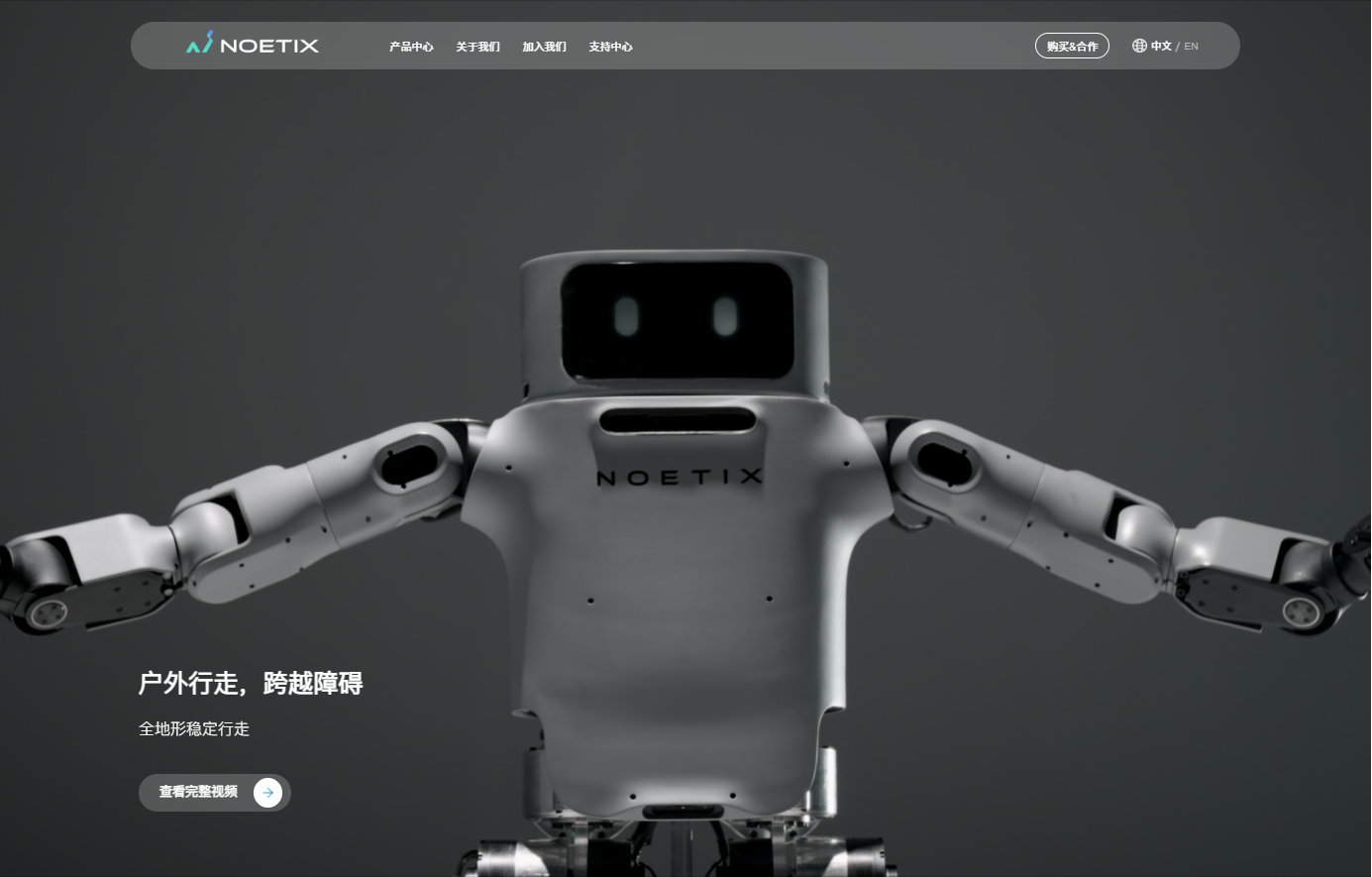Go to the 关于我们 page
The width and height of the screenshot is (1372, 877).
[477, 47]
